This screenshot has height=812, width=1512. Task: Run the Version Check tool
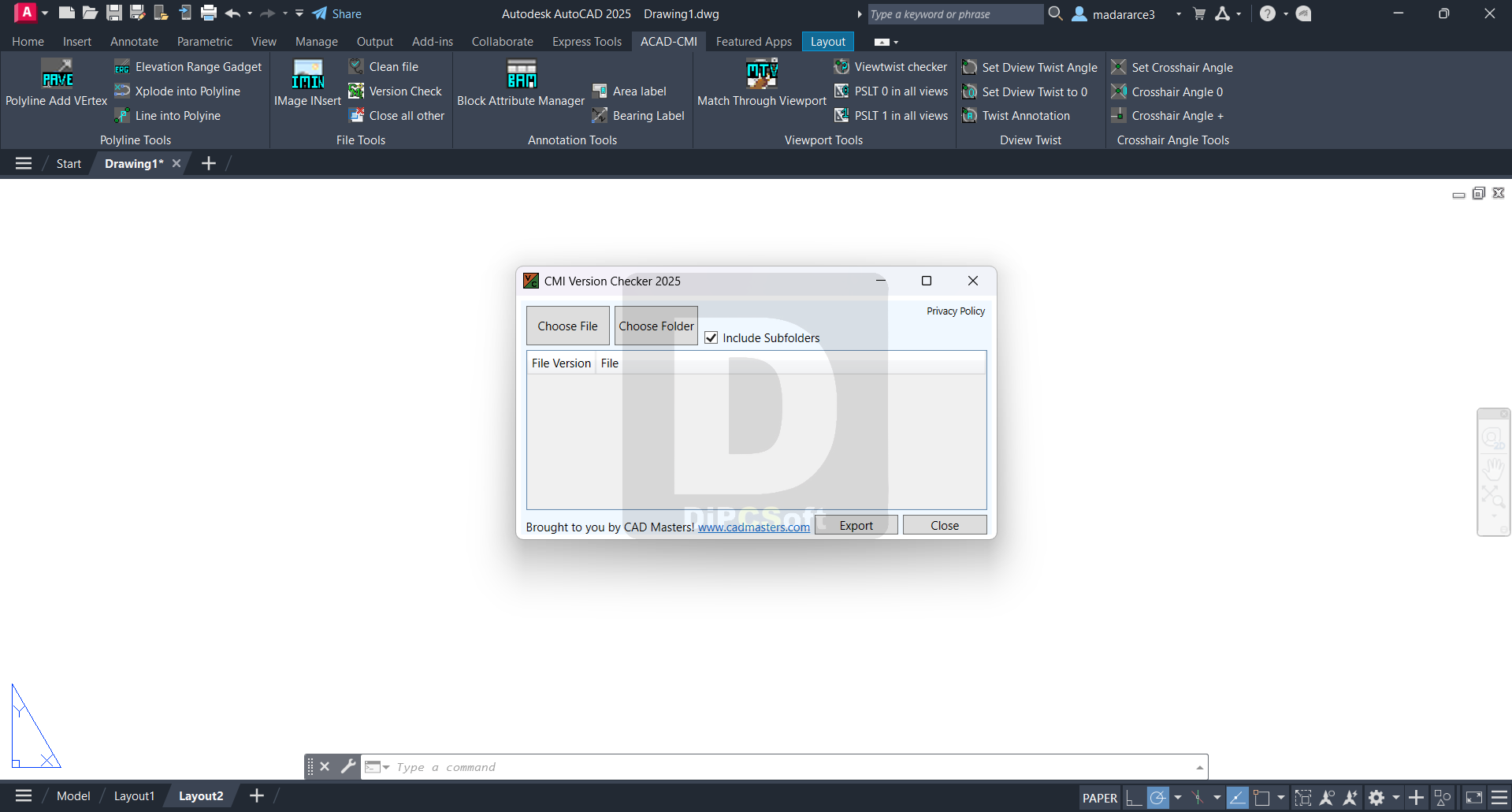pos(396,91)
